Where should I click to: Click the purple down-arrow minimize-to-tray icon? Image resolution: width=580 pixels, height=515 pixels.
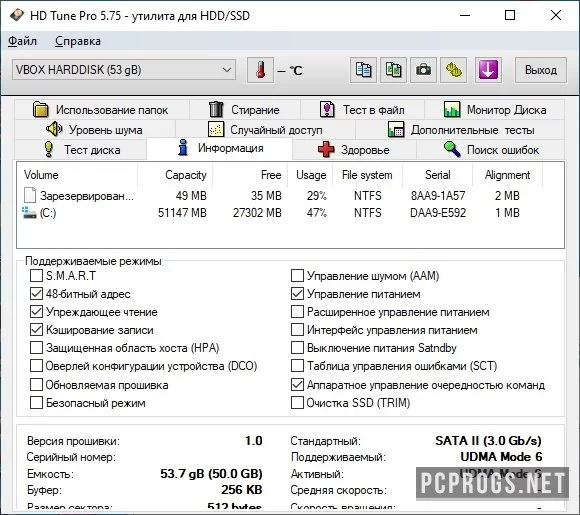[x=488, y=70]
